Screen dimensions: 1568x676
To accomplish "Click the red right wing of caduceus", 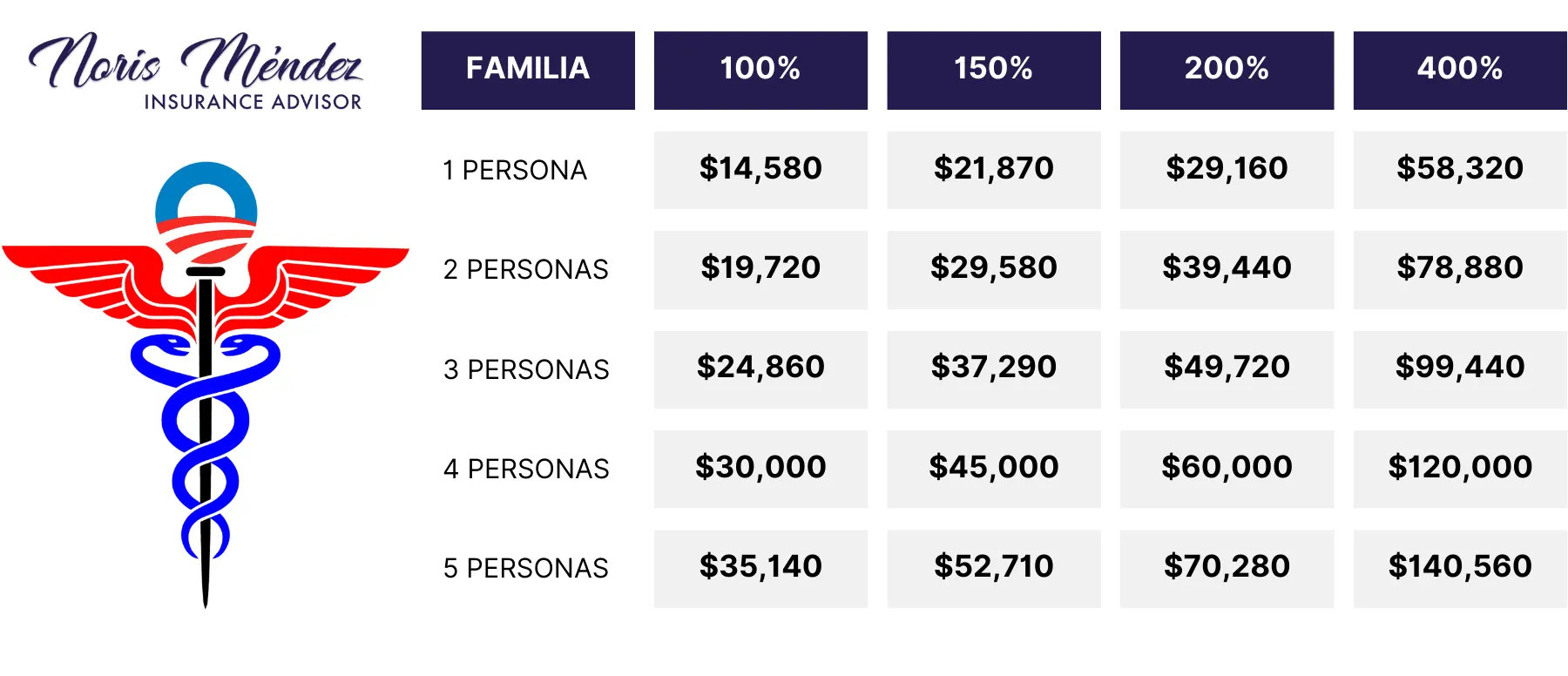I will (x=331, y=268).
